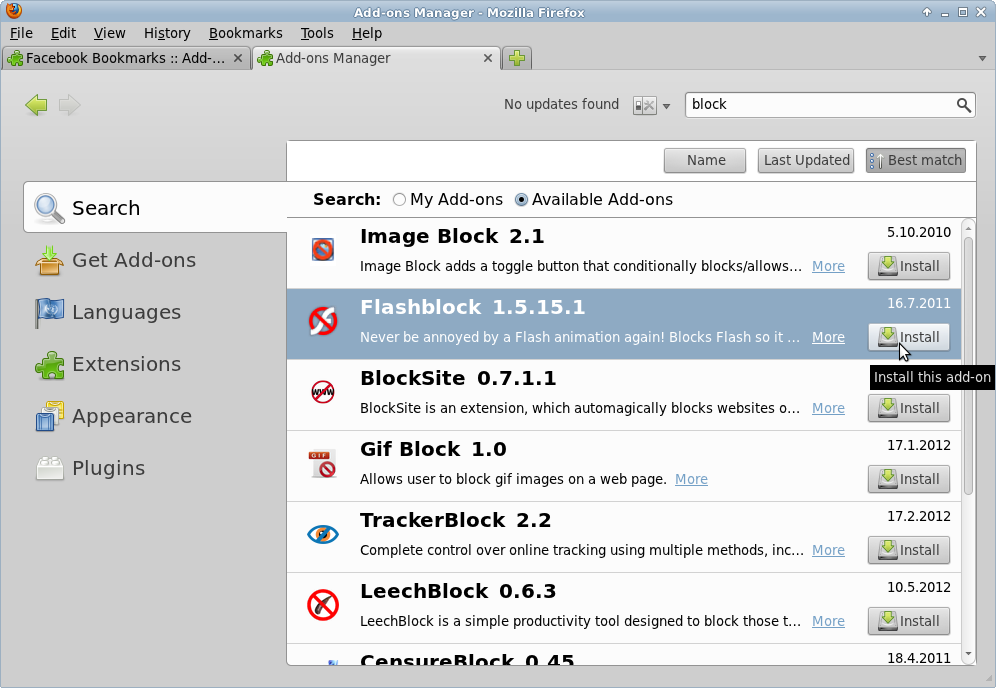
Task: Open the Help menu
Action: 367,33
